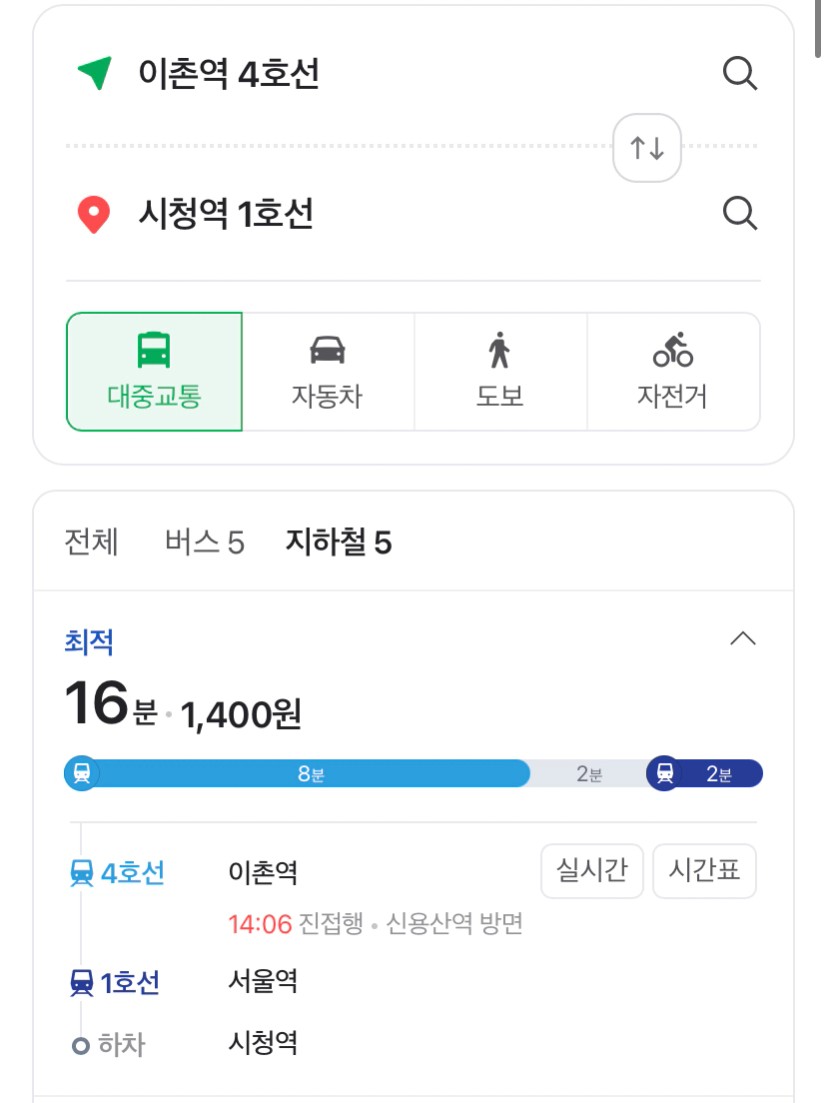Click the 8분 blue route segment bar
The image size is (827, 1103).
pos(313,774)
